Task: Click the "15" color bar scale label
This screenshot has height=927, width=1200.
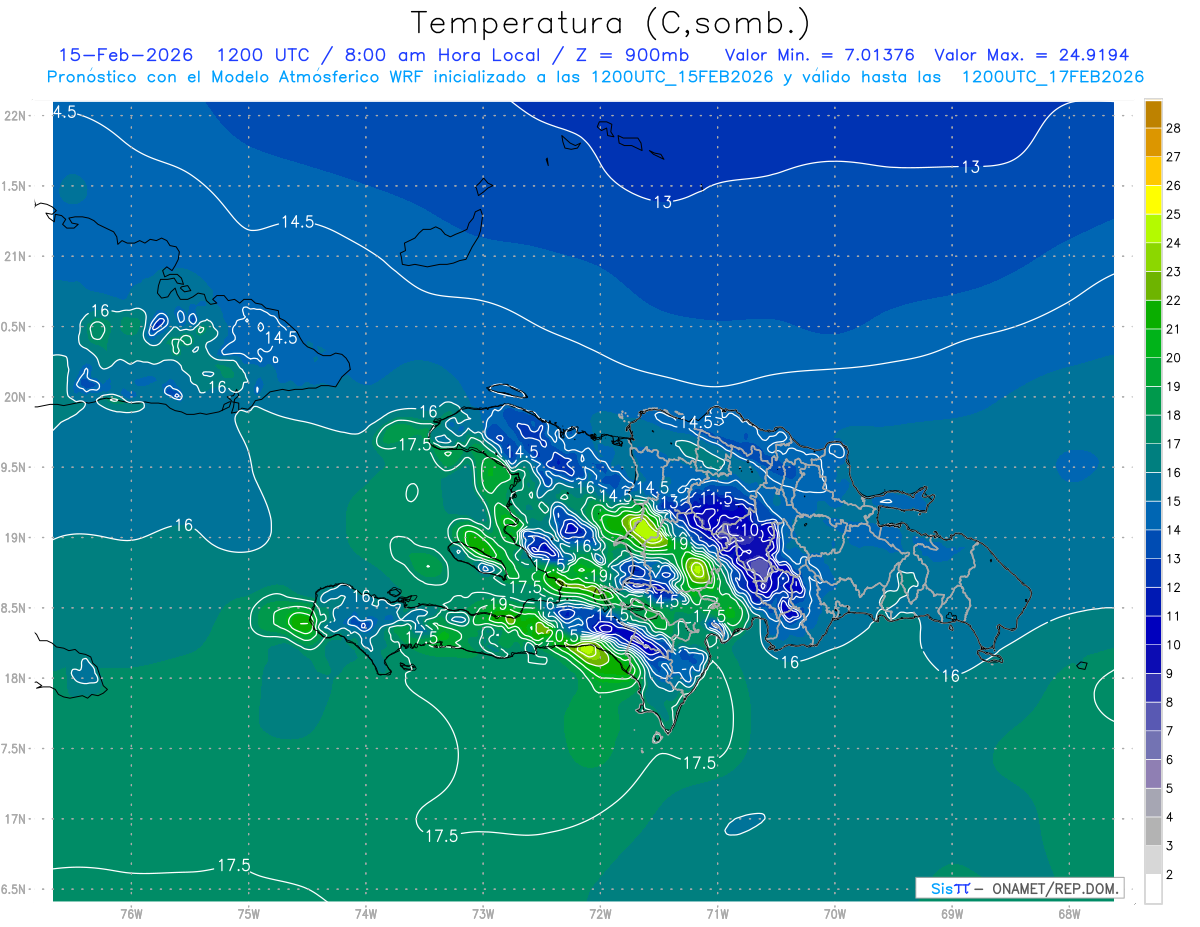Action: [x=1176, y=502]
